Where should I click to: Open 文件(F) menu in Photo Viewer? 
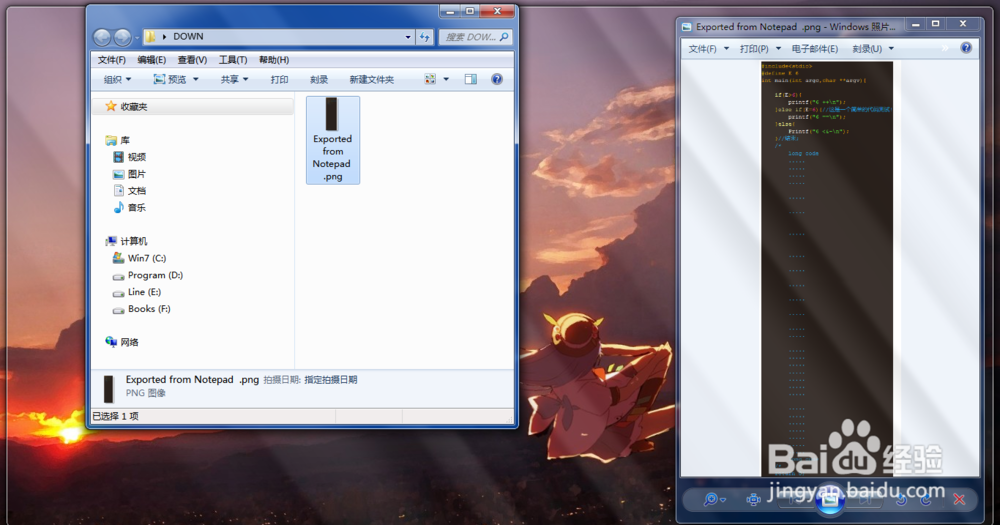click(708, 48)
